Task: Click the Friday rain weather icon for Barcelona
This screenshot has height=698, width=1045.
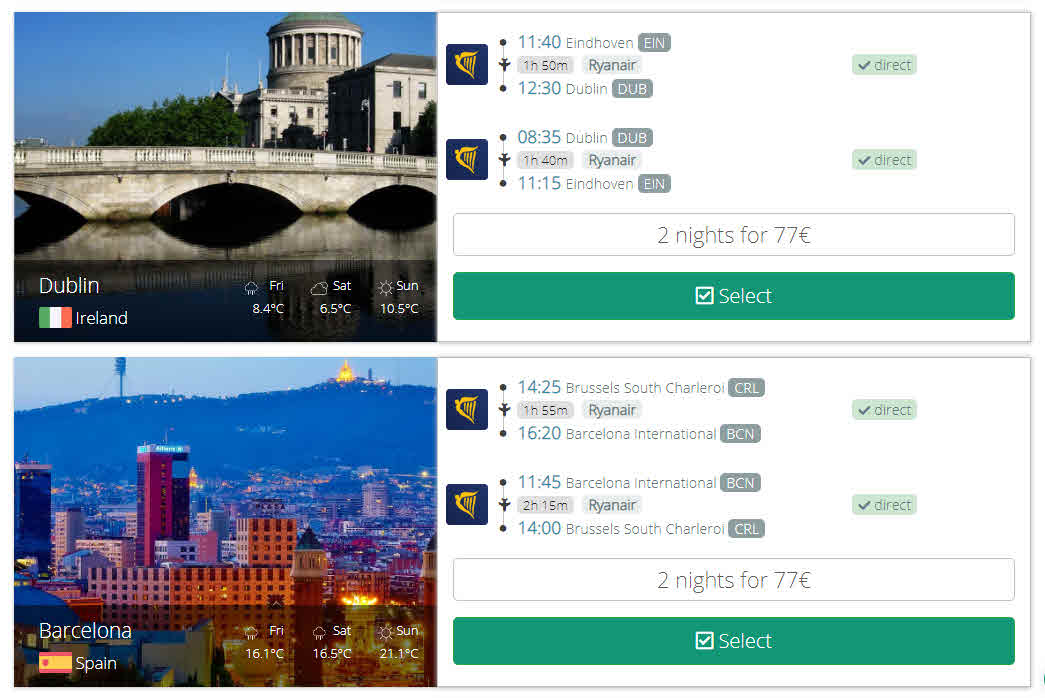Action: click(251, 632)
